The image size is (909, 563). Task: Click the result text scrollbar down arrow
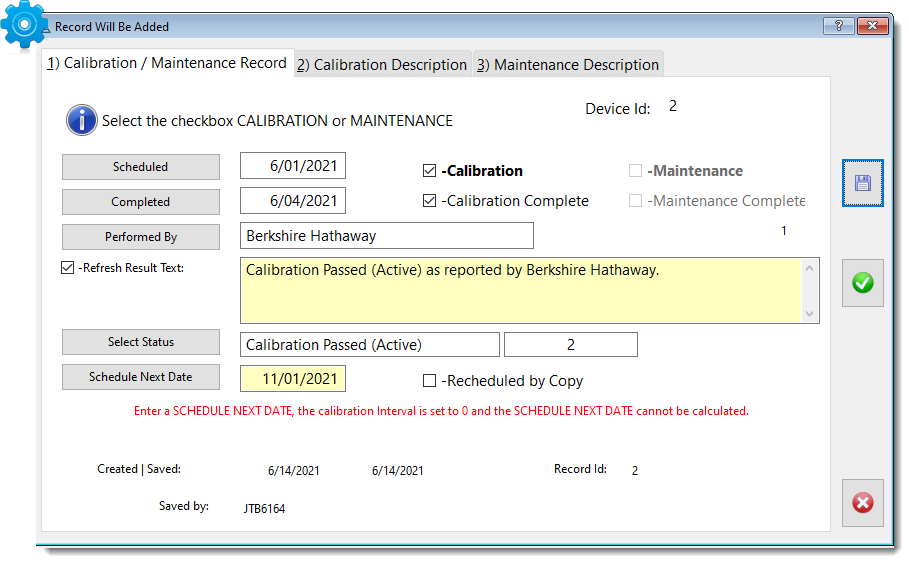pos(810,314)
